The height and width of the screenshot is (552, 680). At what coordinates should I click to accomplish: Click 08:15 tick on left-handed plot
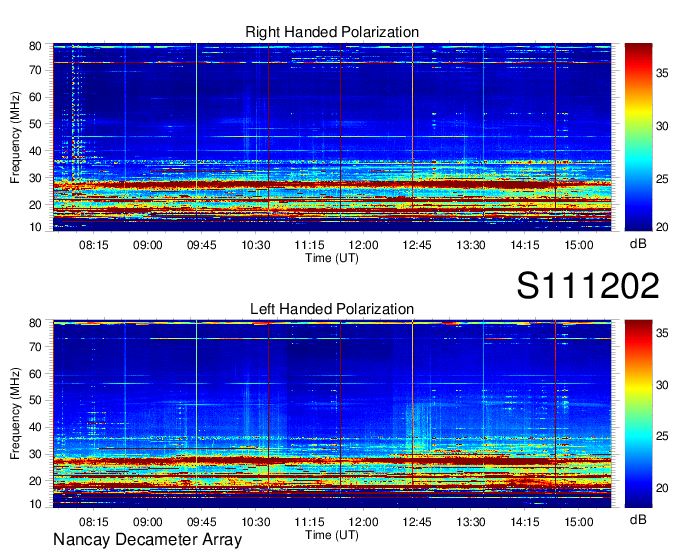pyautogui.click(x=93, y=521)
